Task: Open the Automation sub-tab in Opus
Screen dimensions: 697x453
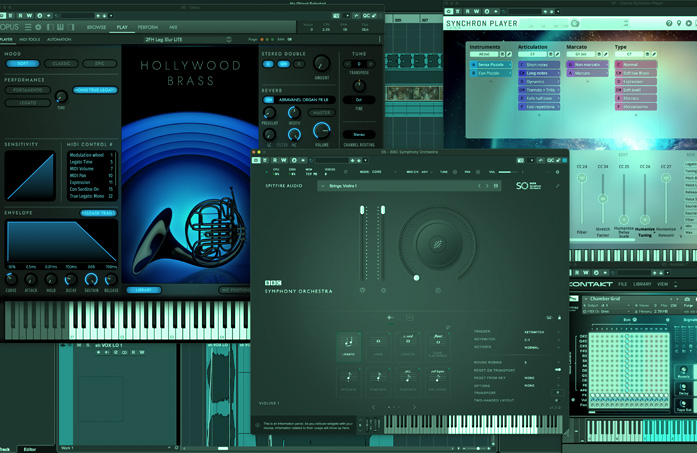Action: 59,40
